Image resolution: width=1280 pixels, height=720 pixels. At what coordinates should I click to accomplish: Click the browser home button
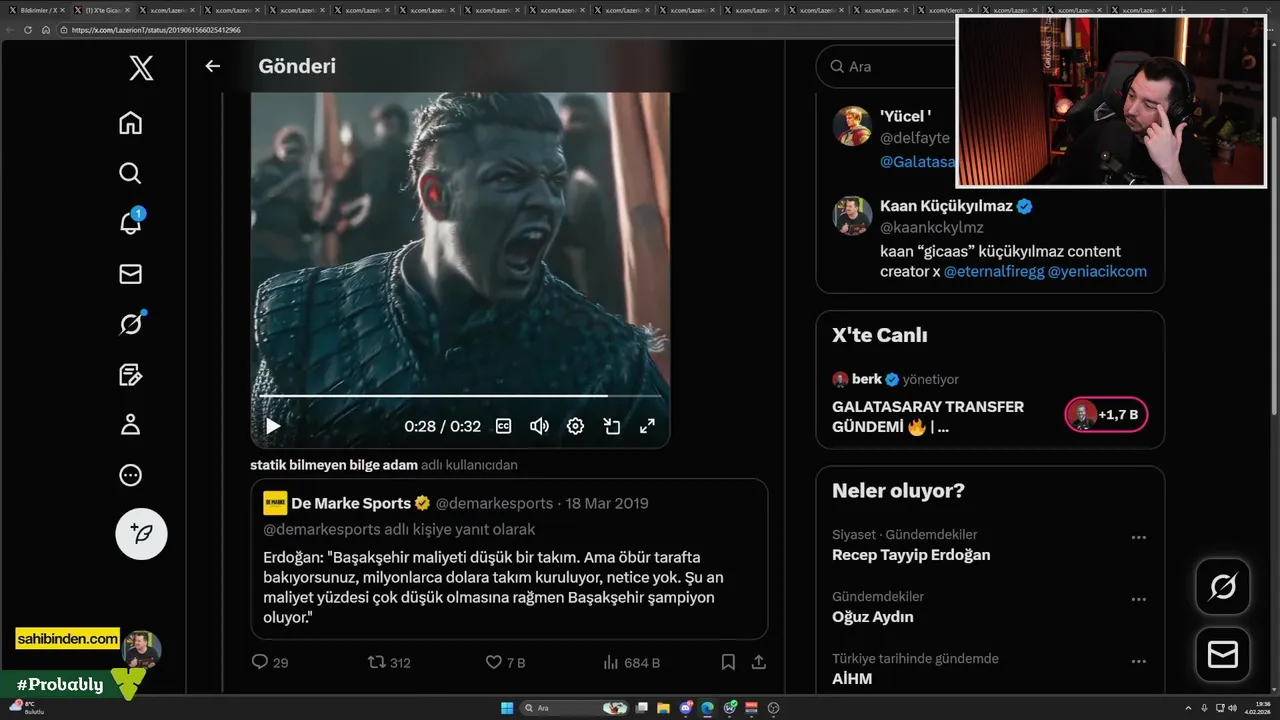point(46,30)
